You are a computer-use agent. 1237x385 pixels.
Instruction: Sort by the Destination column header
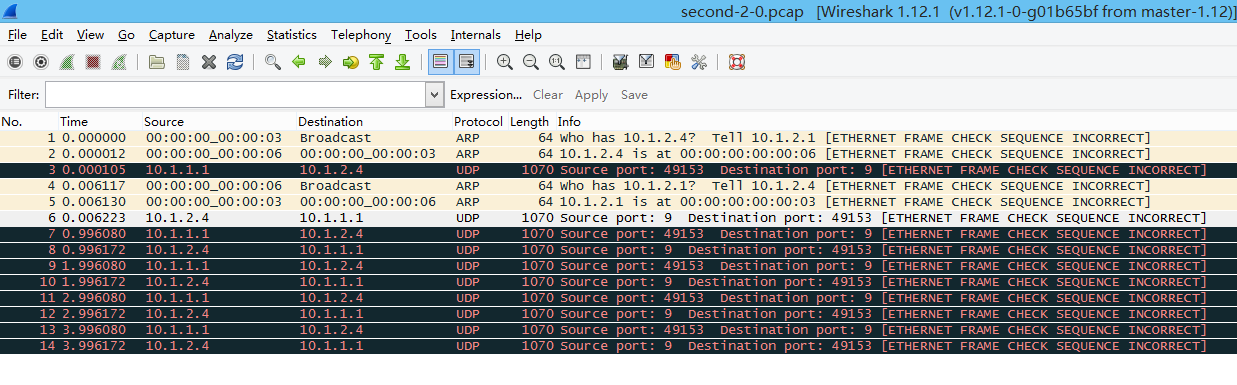click(x=331, y=122)
